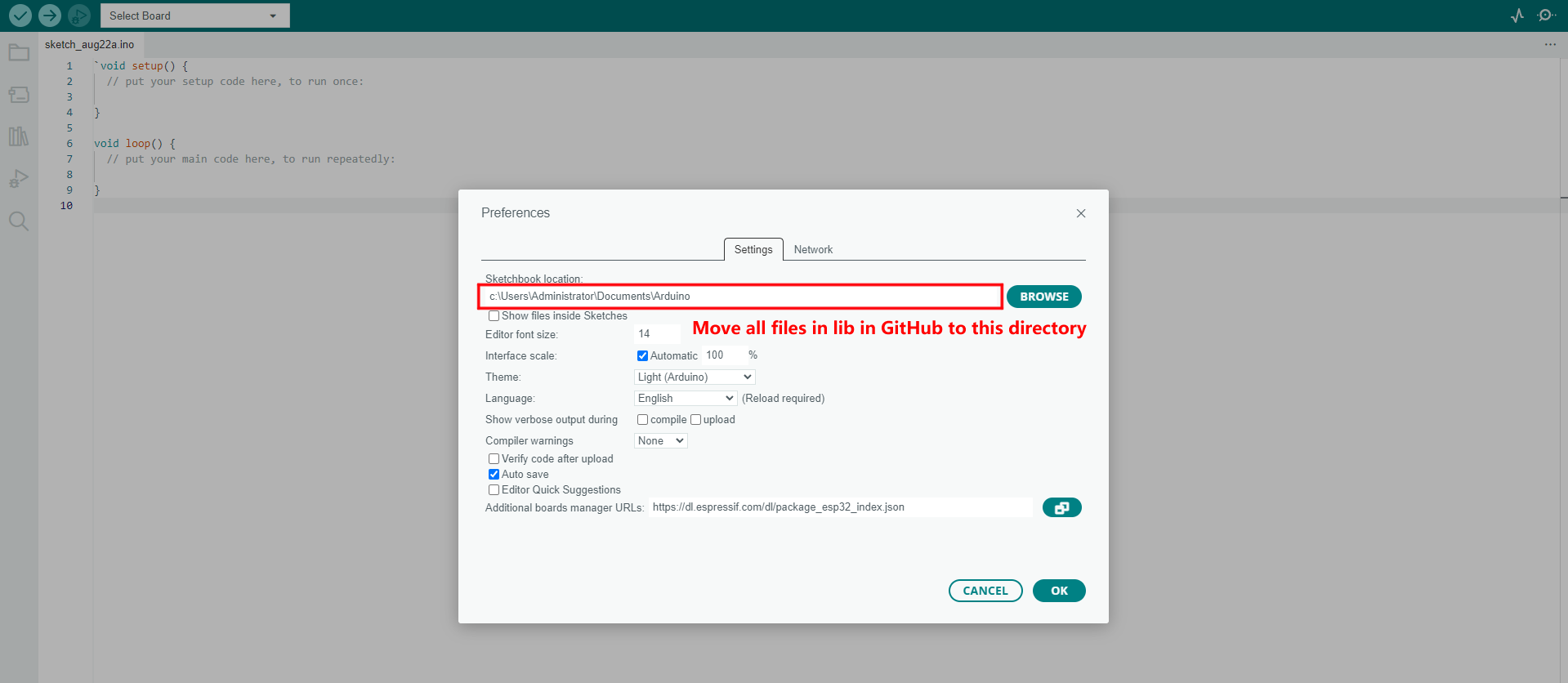Switch to the Network tab
The image size is (1568, 683).
[813, 250]
